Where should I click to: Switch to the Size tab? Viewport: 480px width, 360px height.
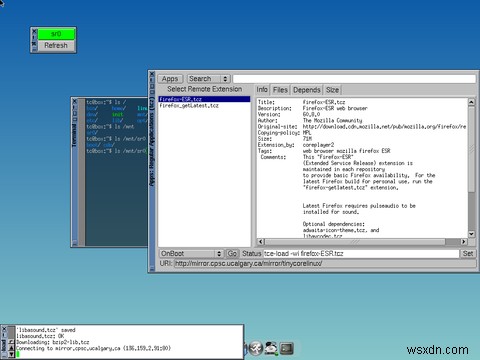coord(332,90)
